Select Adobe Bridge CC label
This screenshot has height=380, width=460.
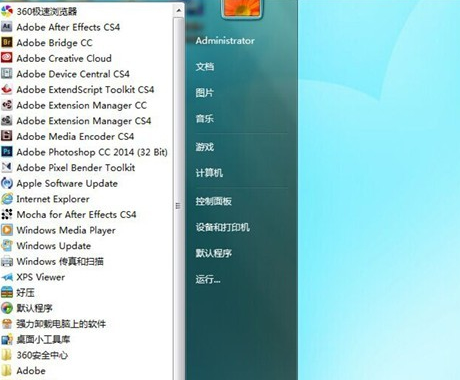[x=54, y=43]
